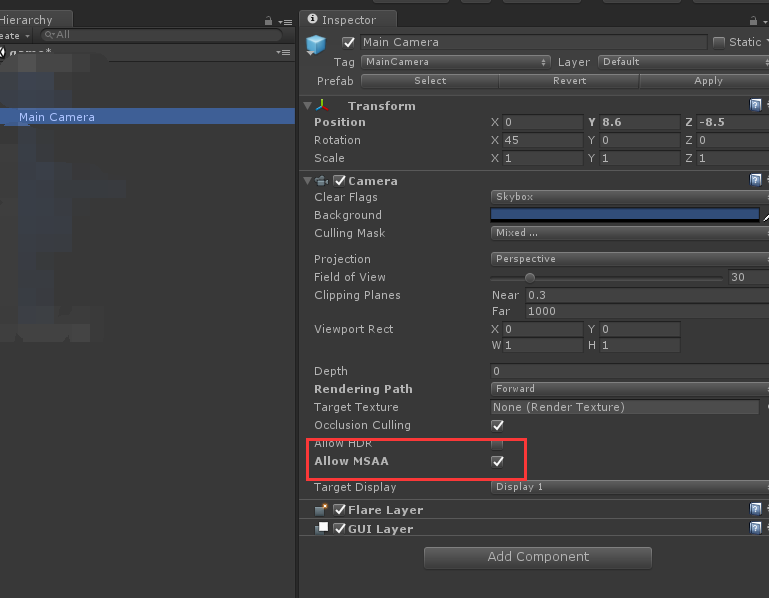The width and height of the screenshot is (769, 598).
Task: Click the Camera component icon
Action: pos(322,181)
